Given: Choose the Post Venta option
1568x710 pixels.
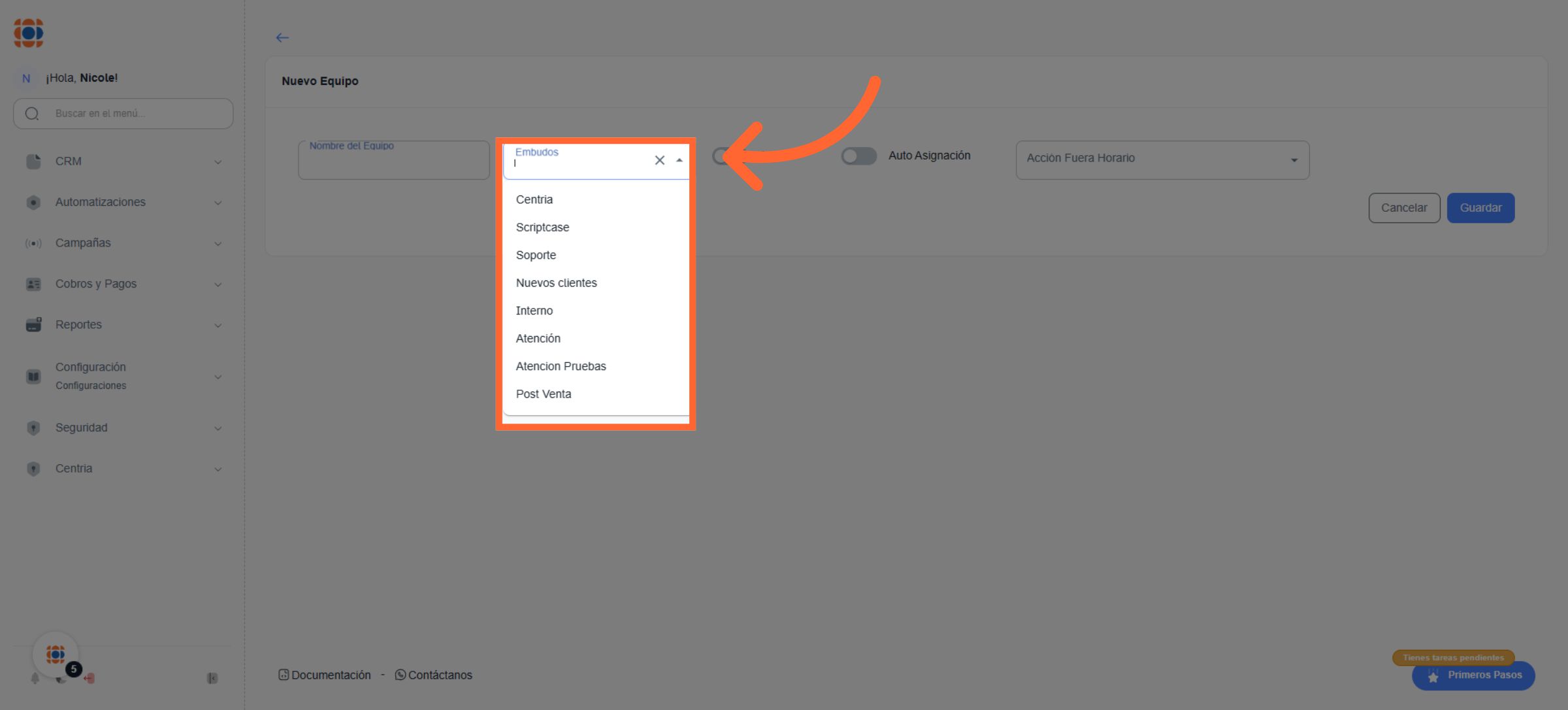Looking at the screenshot, I should 543,394.
